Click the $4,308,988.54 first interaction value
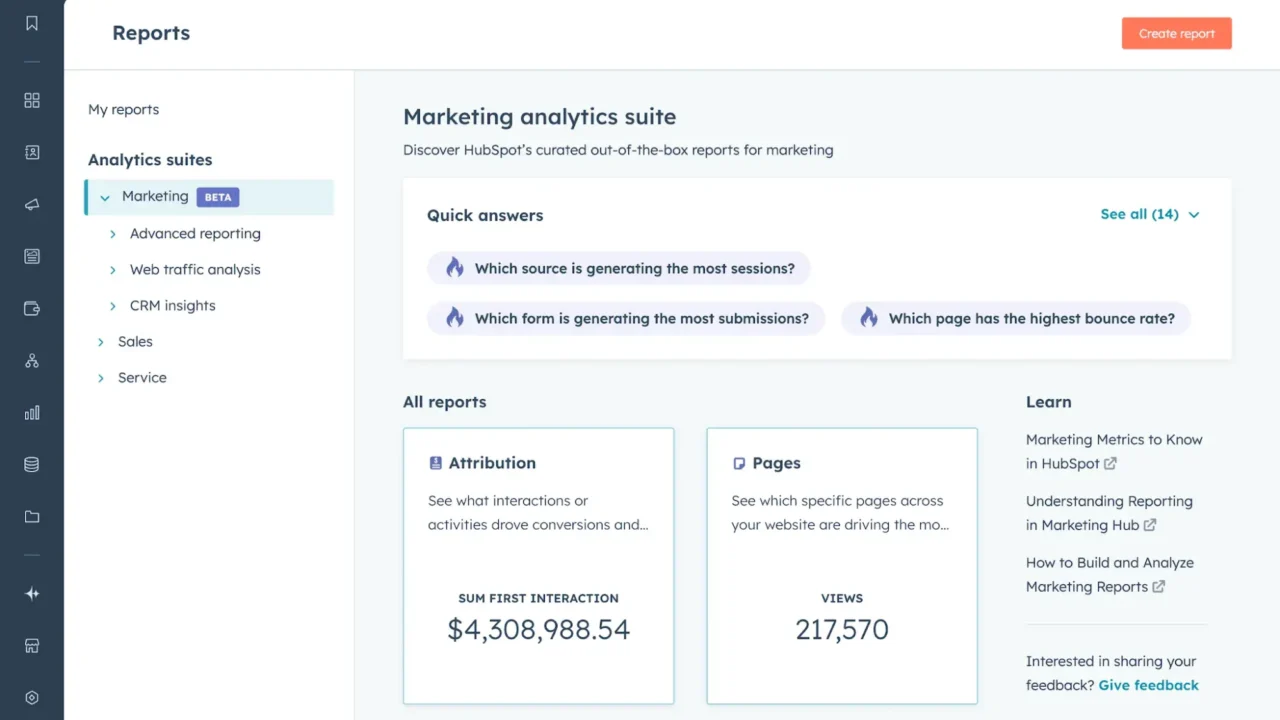 coord(538,629)
